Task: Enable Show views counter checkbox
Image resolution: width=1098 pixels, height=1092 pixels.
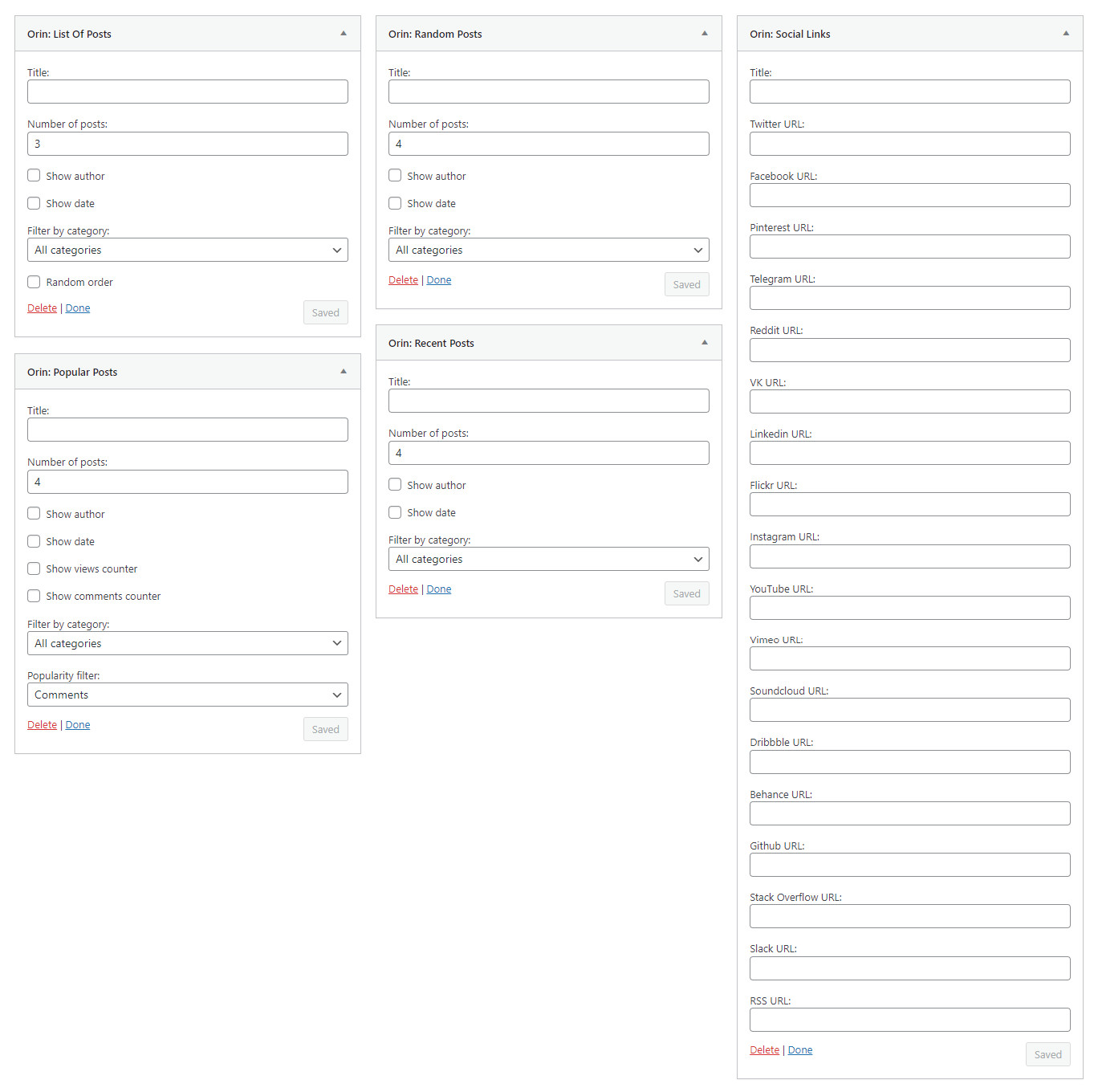Action: point(34,568)
